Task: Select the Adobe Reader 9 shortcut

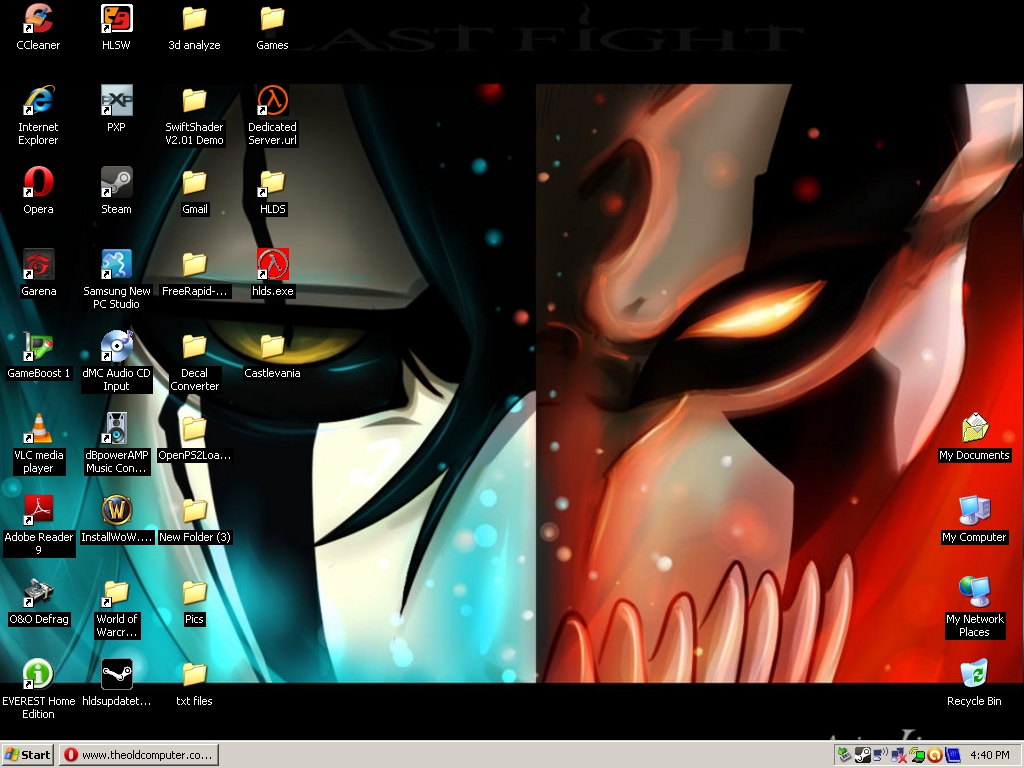Action: coord(38,511)
